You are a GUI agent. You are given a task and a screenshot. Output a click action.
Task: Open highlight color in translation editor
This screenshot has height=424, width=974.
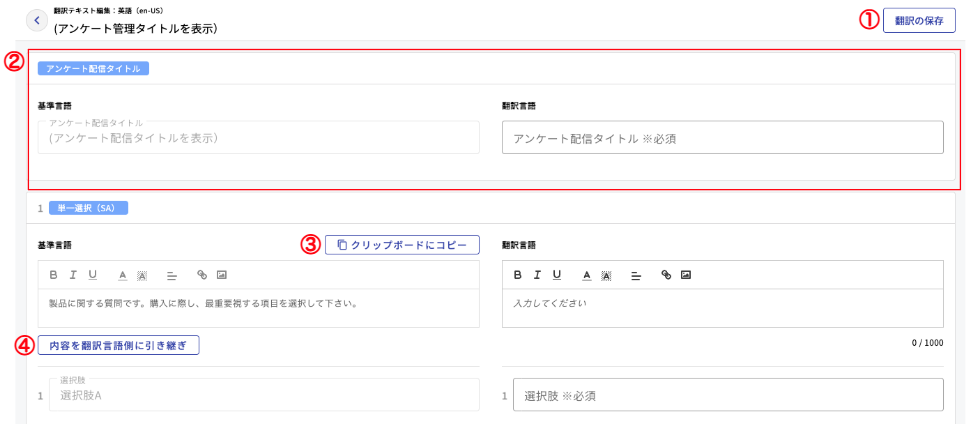[606, 275]
